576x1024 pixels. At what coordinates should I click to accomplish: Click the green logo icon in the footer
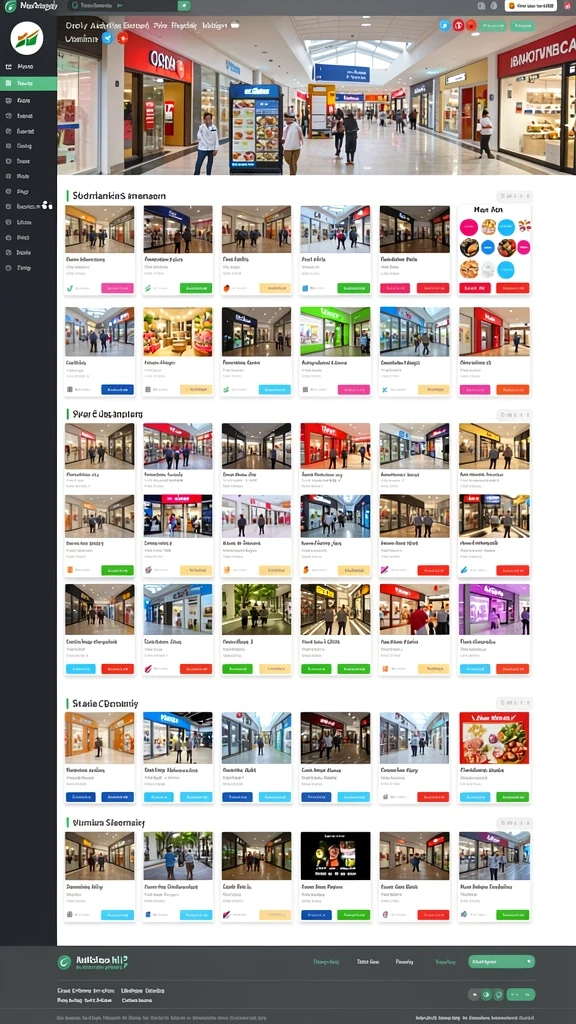pos(64,962)
